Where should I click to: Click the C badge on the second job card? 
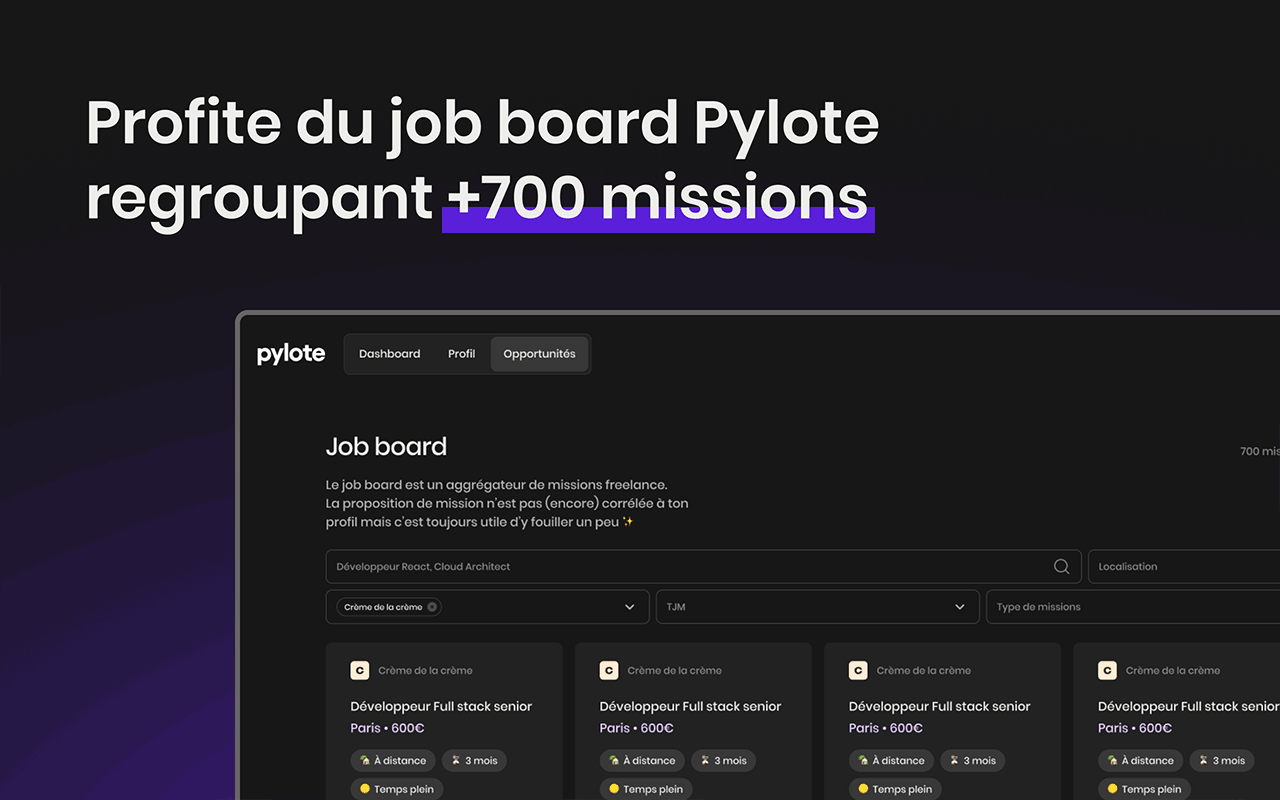[609, 670]
